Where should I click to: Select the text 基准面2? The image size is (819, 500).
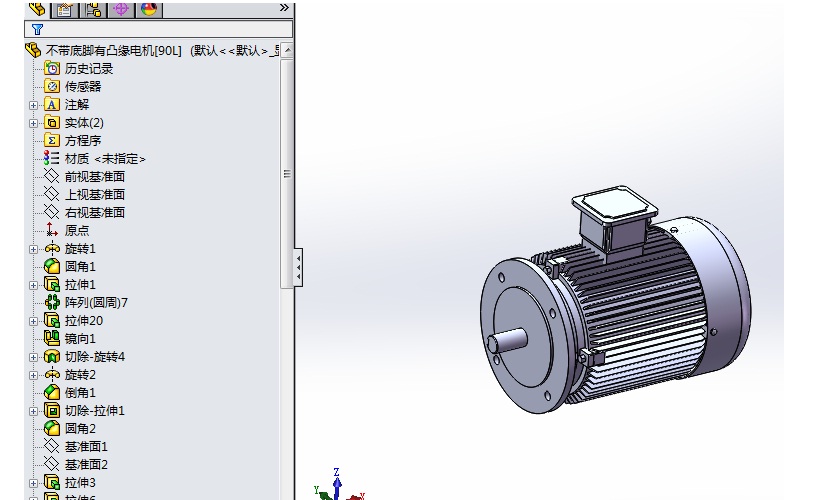(x=86, y=464)
